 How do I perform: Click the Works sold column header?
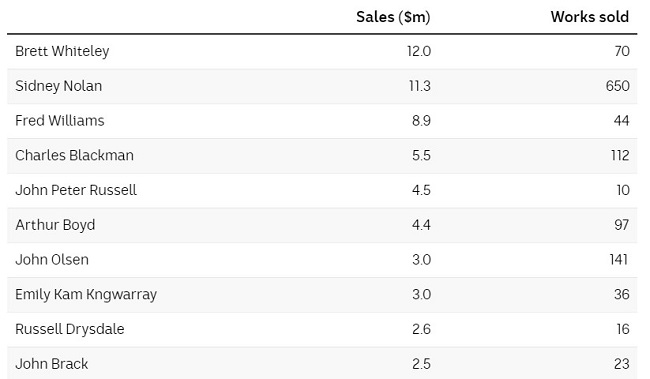pos(589,17)
